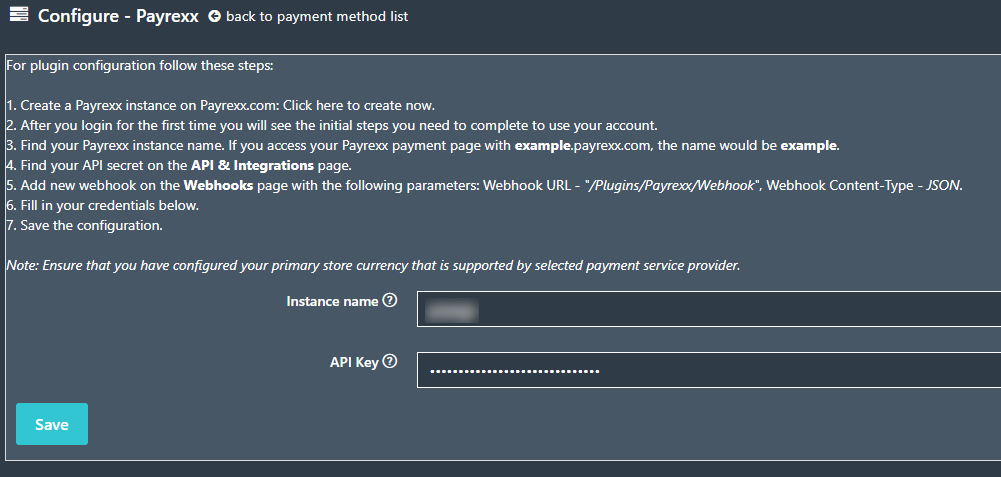The width and height of the screenshot is (1001, 477).
Task: Follow the 'Click here to create now' link
Action: pos(359,105)
